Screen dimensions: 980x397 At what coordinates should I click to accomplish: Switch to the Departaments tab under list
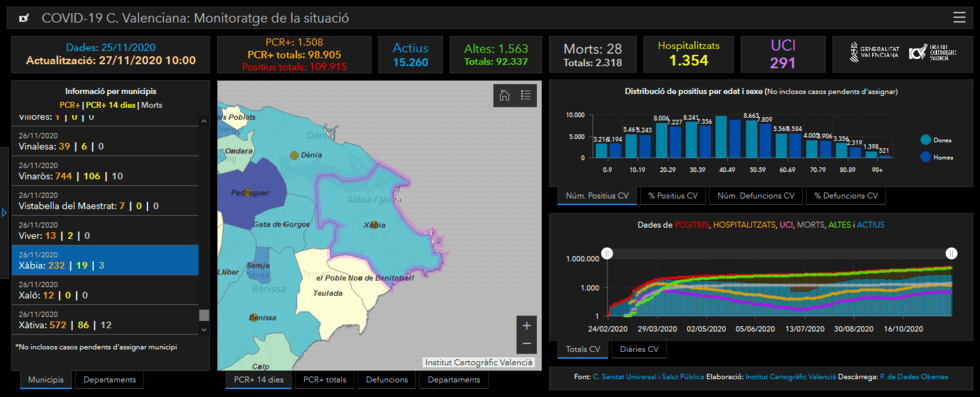point(110,379)
